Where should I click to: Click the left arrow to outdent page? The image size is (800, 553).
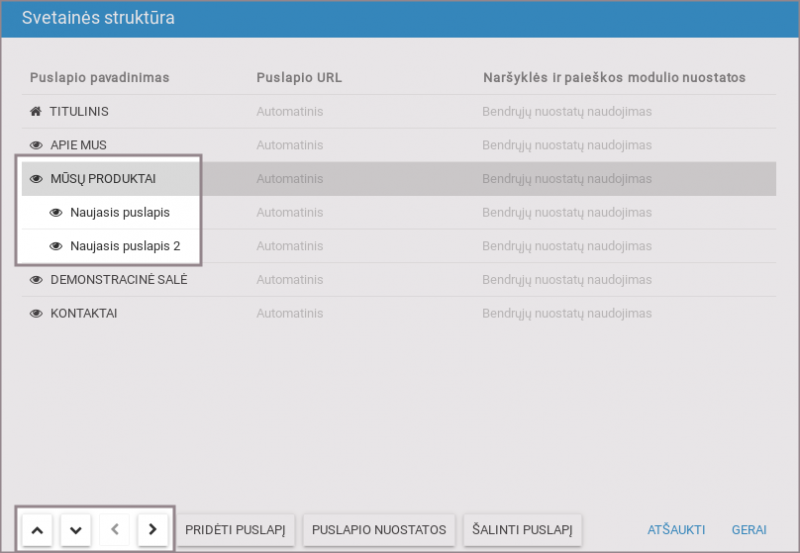coord(114,530)
